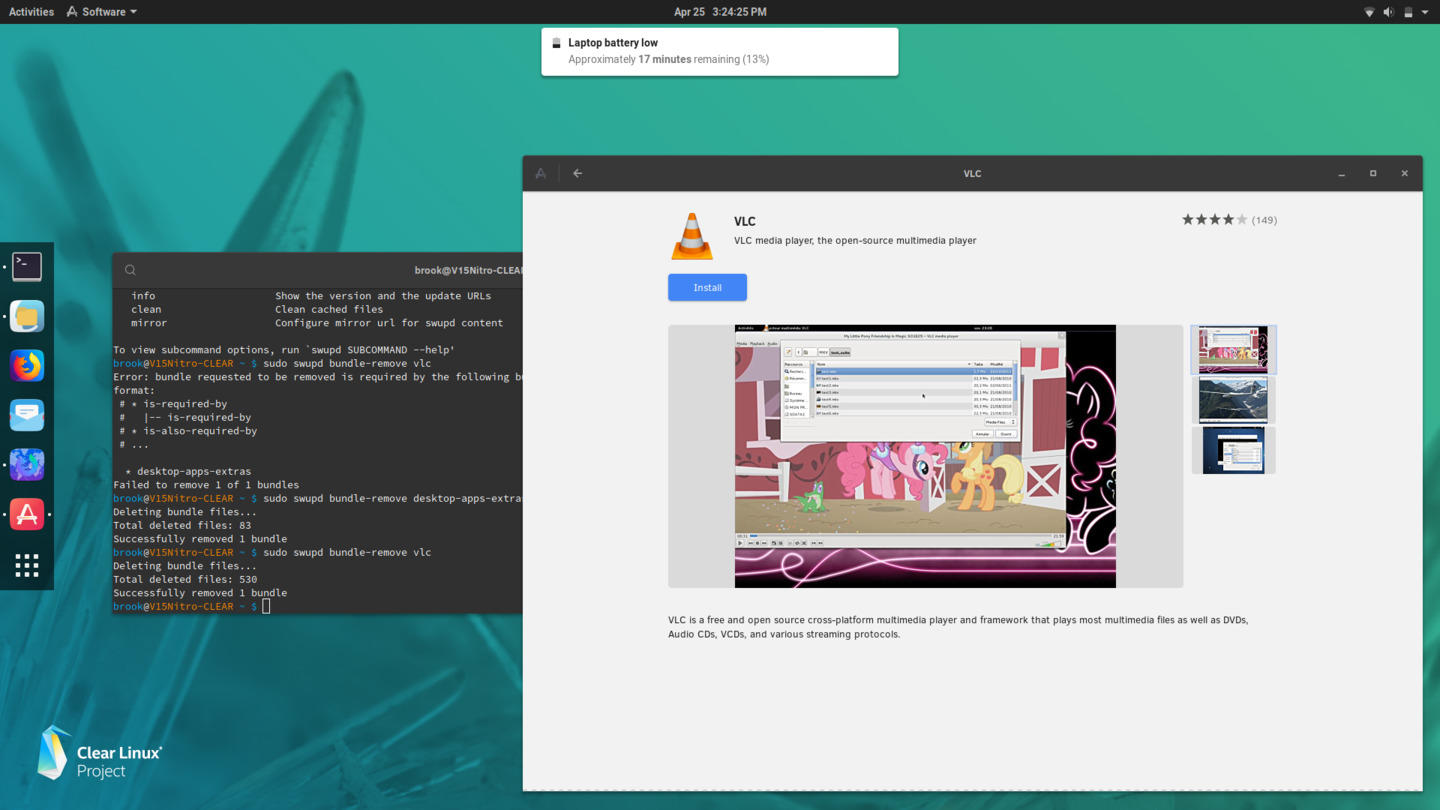Maximize the Software window

1373,173
